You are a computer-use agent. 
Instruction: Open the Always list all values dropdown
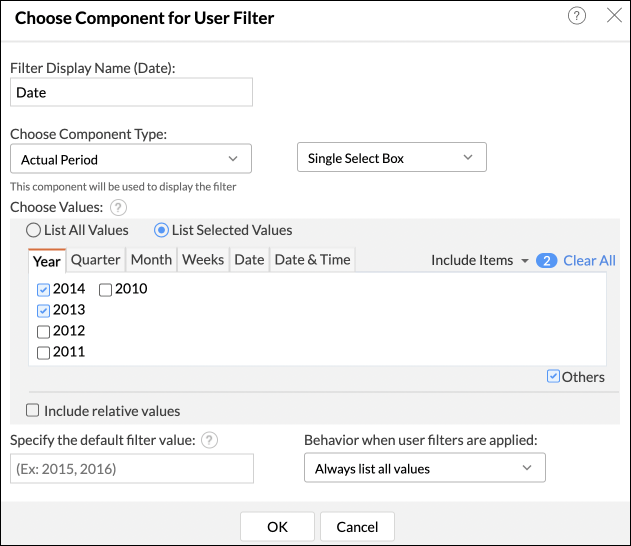click(x=424, y=468)
